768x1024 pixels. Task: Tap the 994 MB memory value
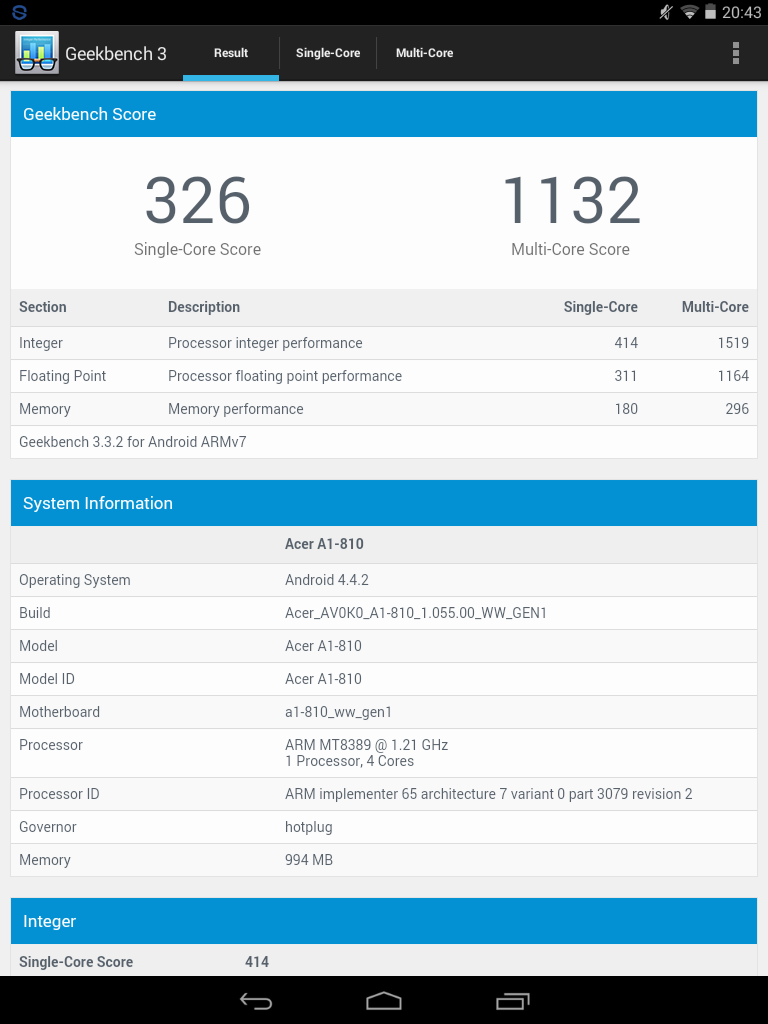click(309, 860)
